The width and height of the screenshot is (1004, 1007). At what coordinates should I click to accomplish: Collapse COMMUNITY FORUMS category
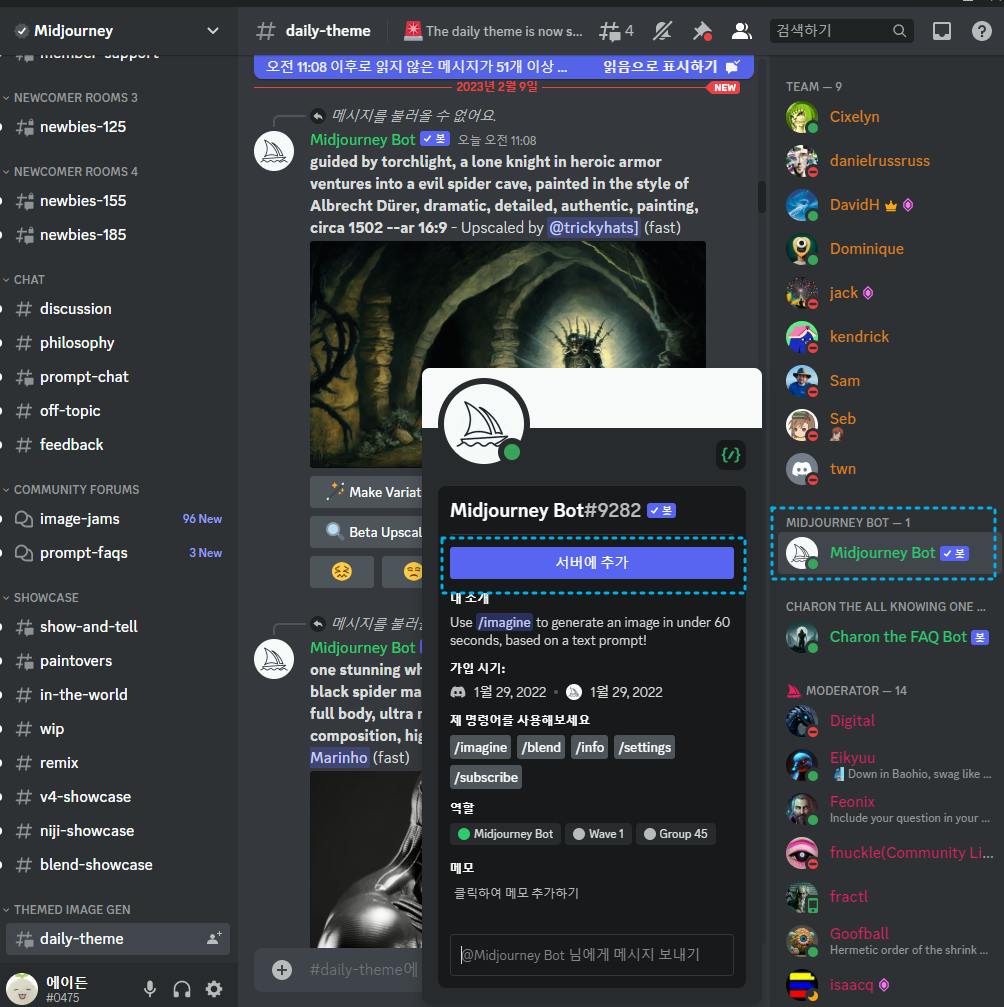tap(71, 489)
